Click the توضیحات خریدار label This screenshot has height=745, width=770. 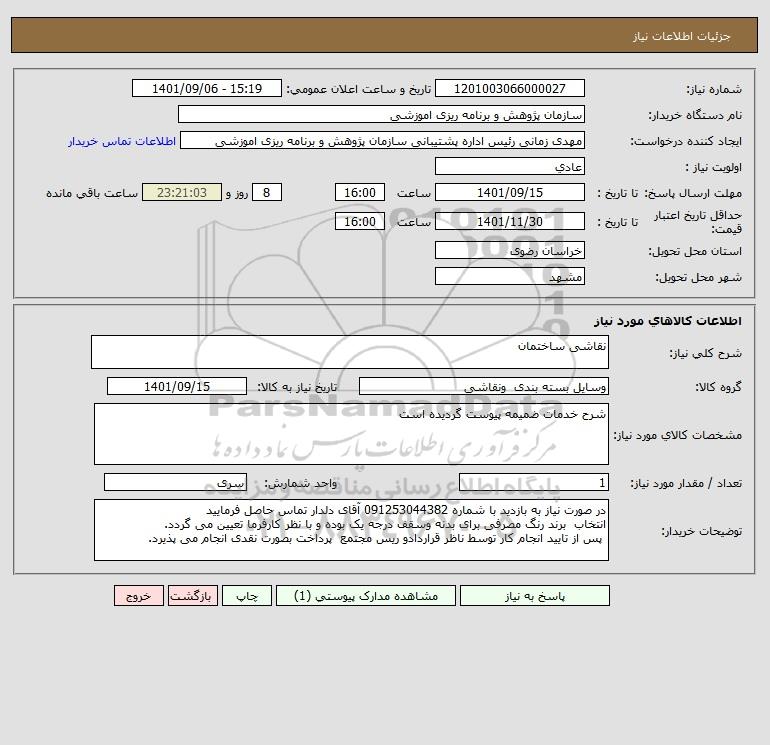pos(702,531)
